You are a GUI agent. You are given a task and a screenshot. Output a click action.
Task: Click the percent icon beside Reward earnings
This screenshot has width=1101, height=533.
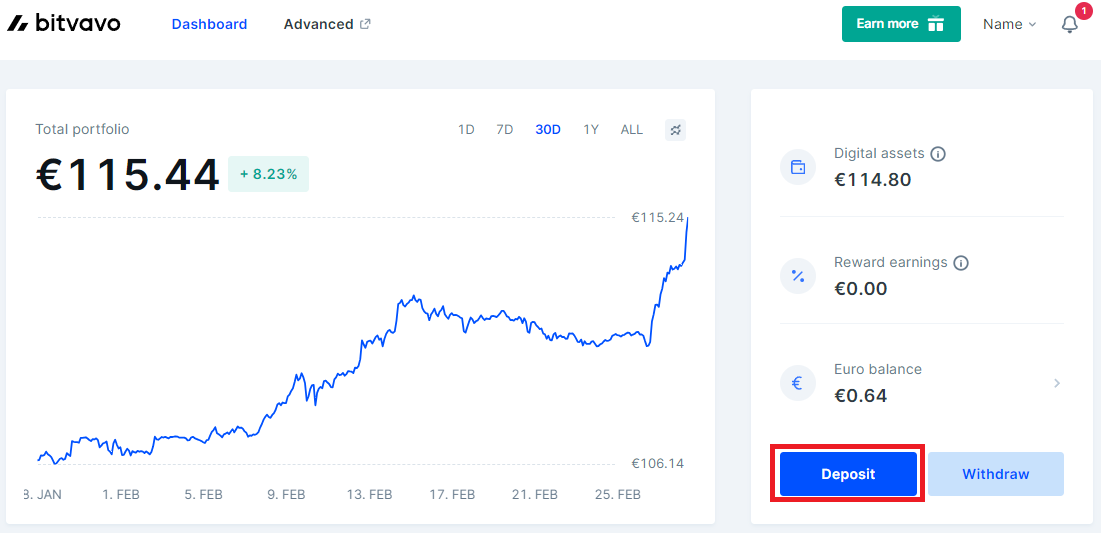798,276
